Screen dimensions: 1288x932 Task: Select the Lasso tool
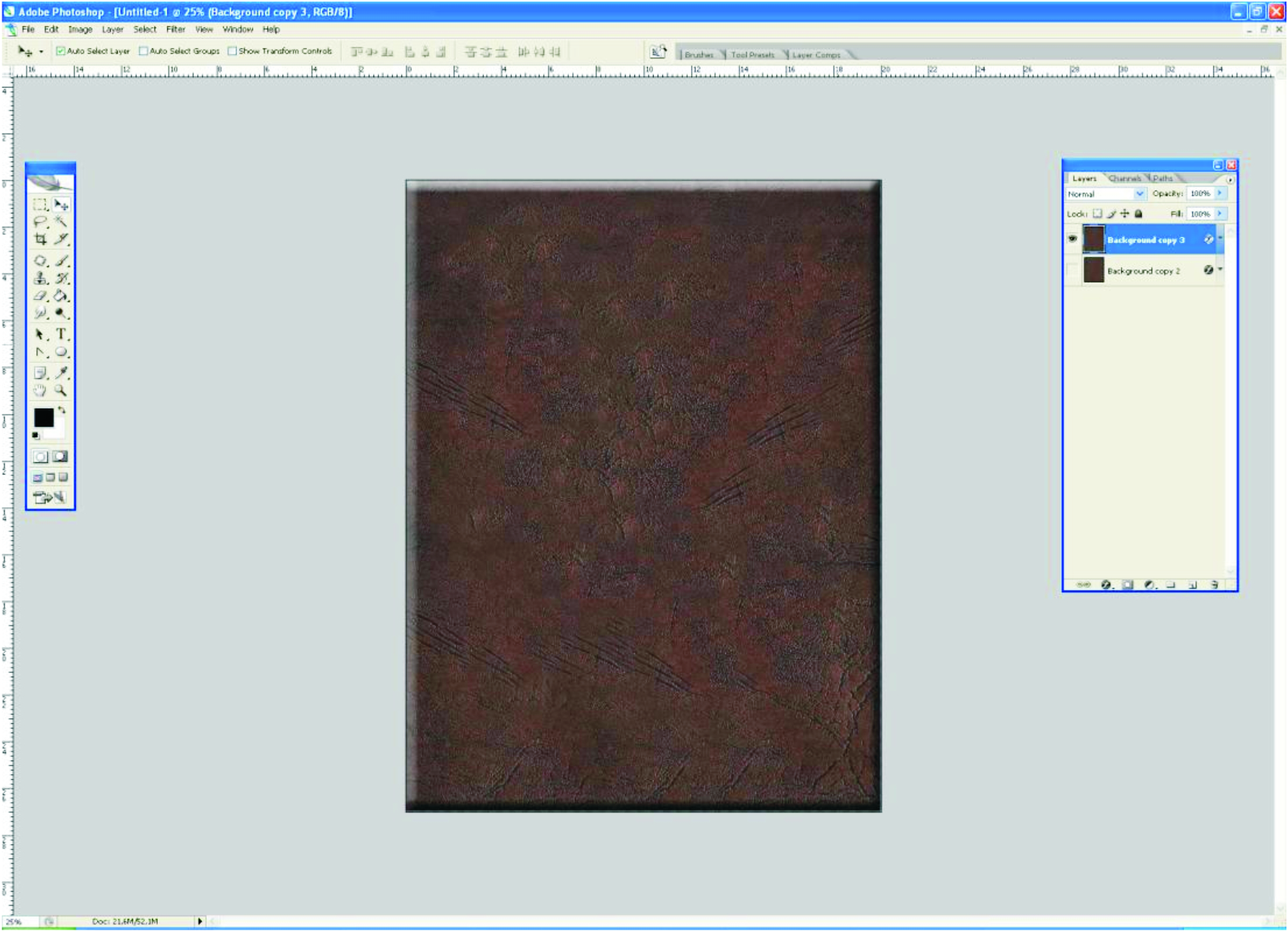coord(40,222)
